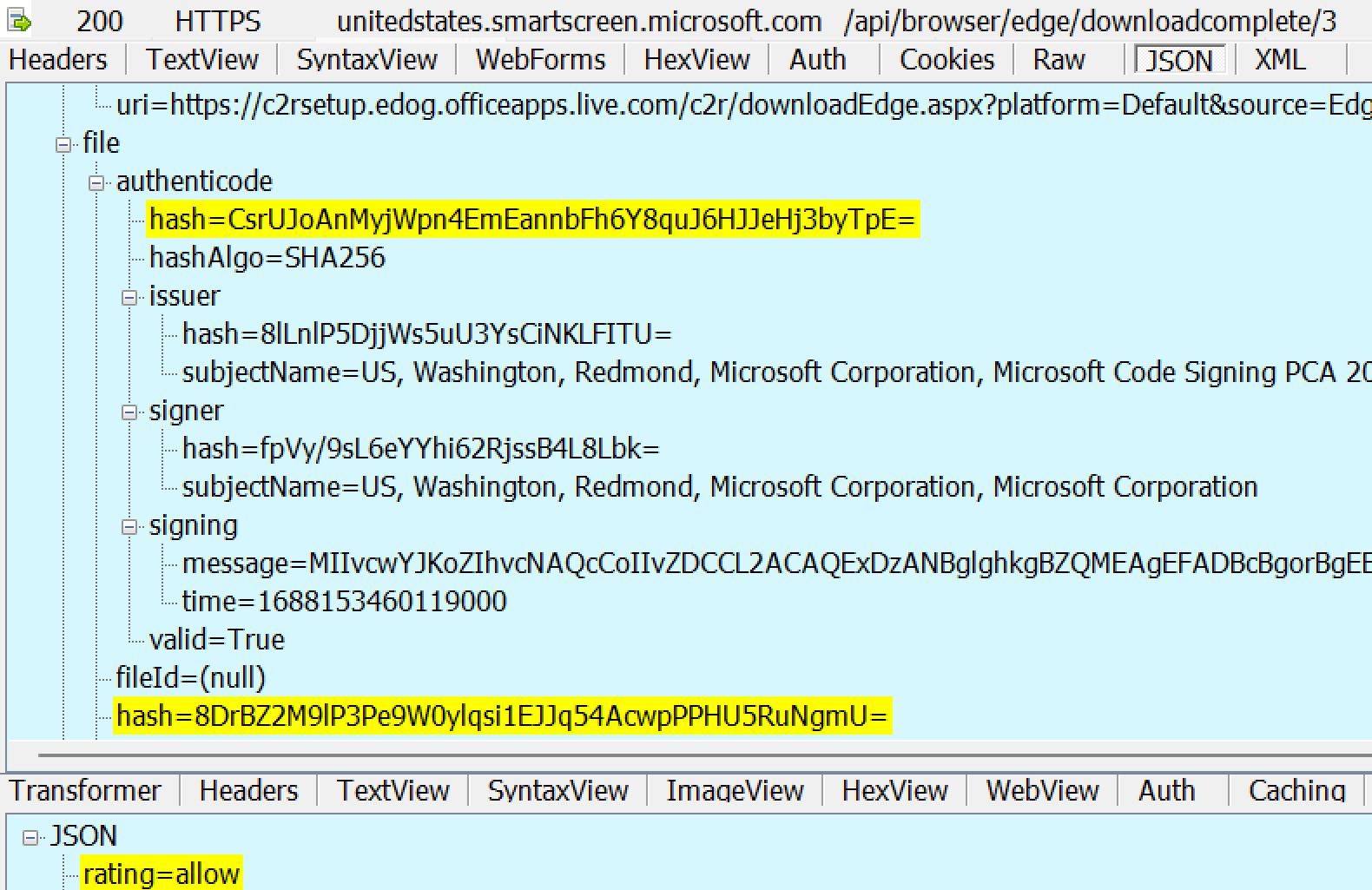1372x890 pixels.
Task: Click the green arrow session icon
Action: 19,21
